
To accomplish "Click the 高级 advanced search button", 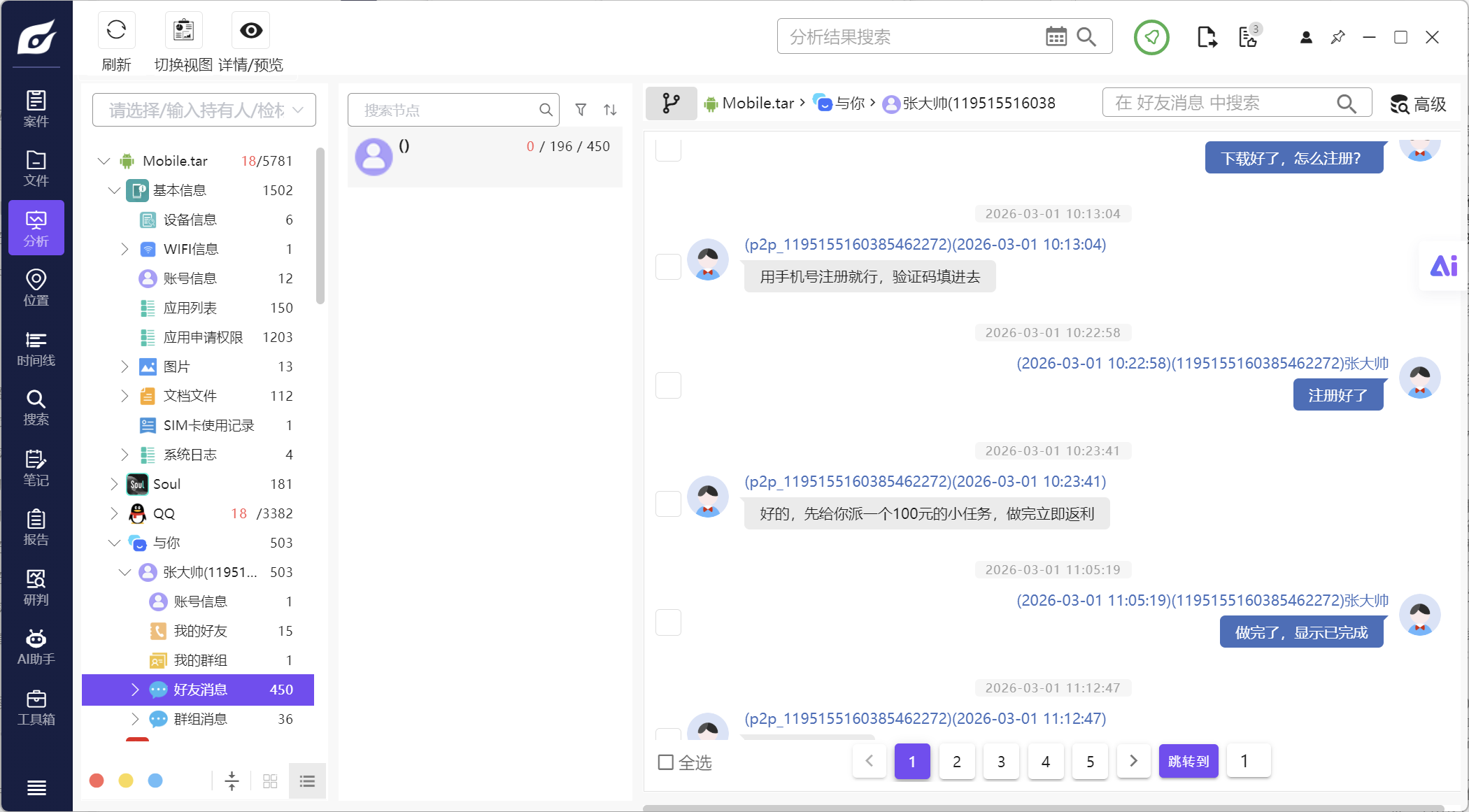I will point(1418,104).
